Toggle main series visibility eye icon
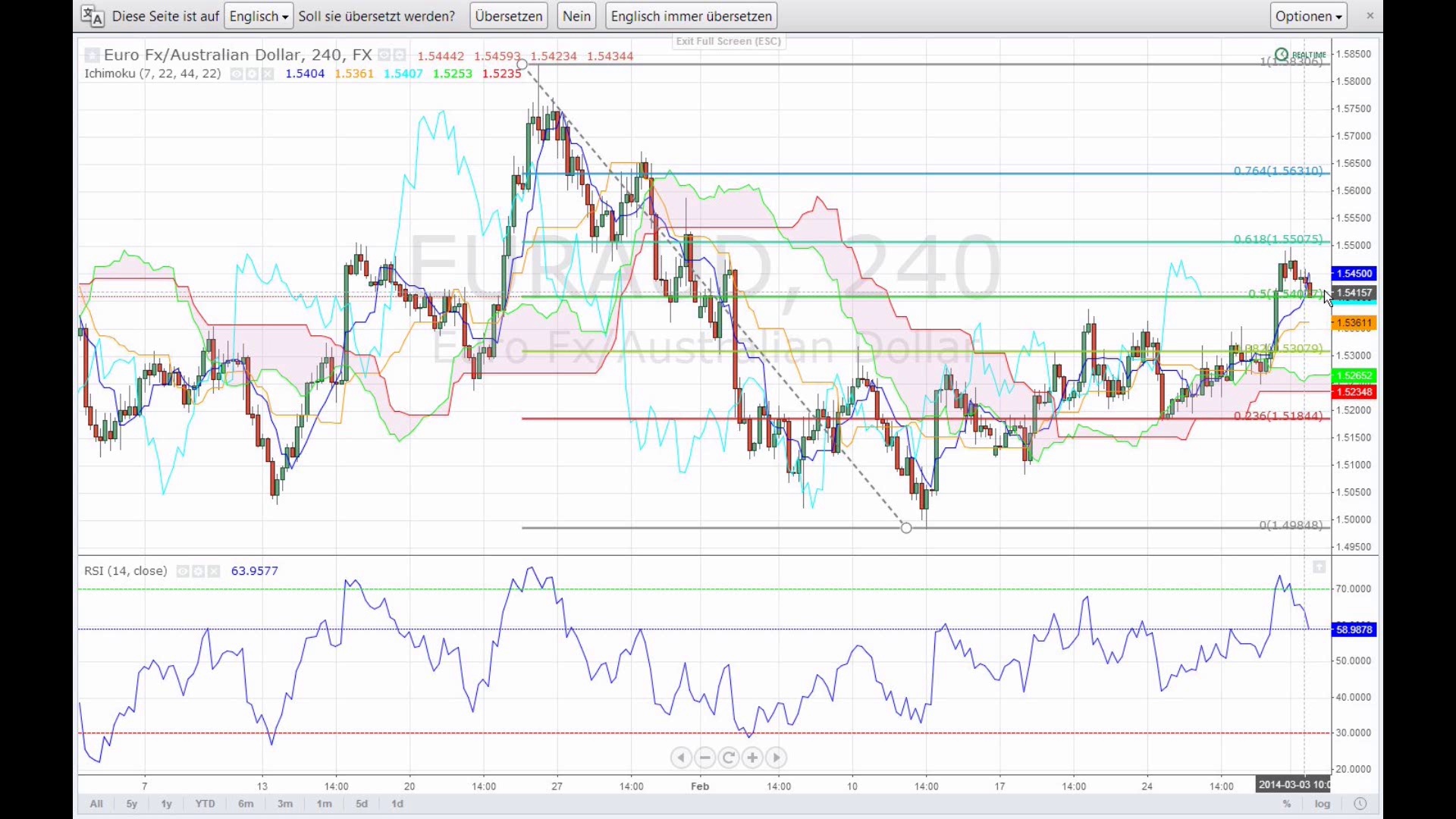Viewport: 1456px width, 819px height. click(x=384, y=55)
